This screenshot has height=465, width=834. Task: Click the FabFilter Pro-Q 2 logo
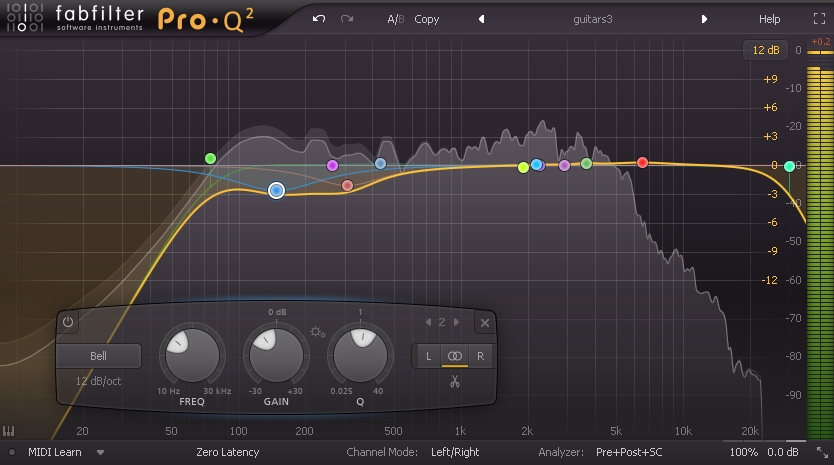pos(130,19)
